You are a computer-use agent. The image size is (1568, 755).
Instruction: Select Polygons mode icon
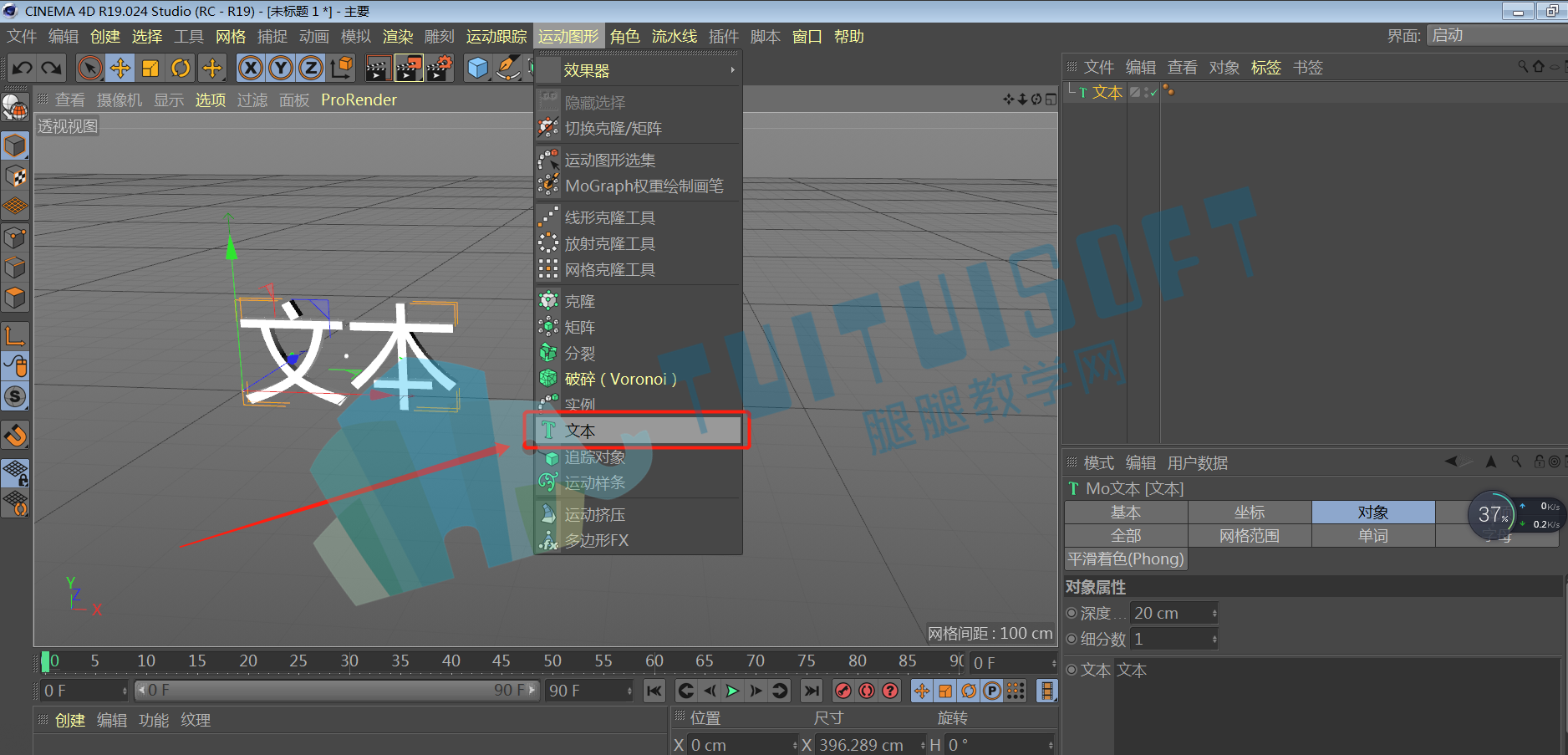(15, 298)
